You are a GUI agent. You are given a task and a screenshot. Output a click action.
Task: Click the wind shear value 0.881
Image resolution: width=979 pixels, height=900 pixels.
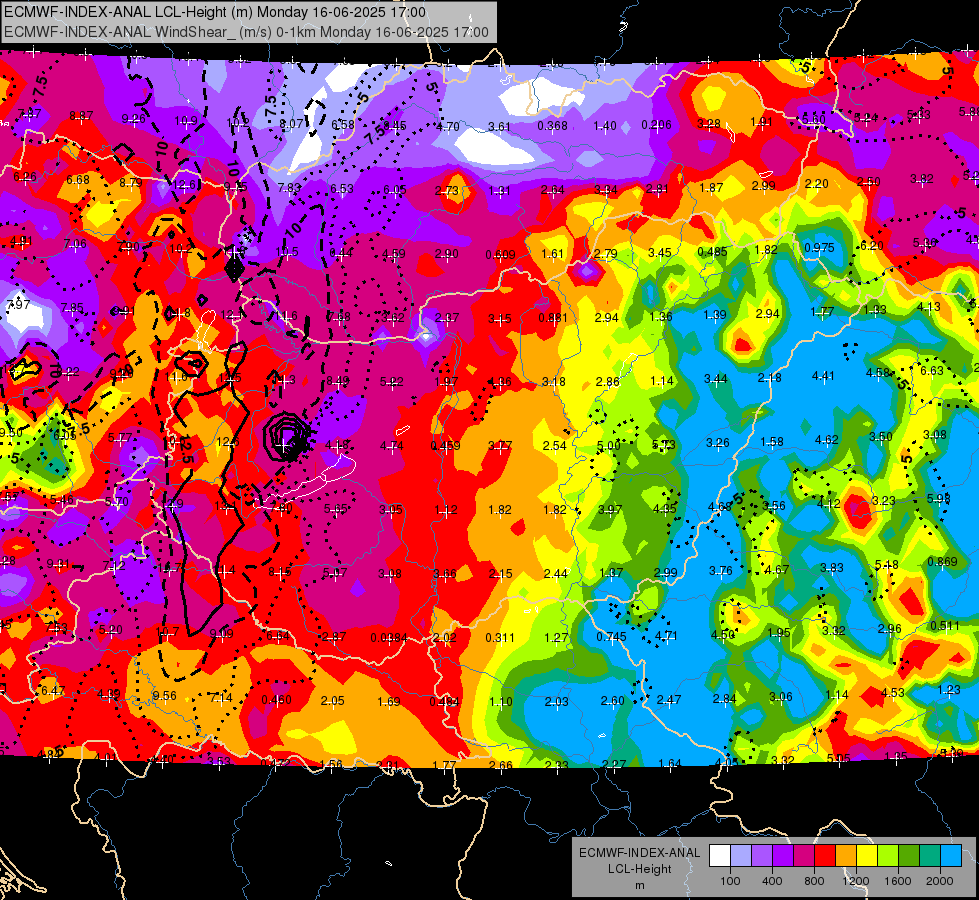[553, 318]
